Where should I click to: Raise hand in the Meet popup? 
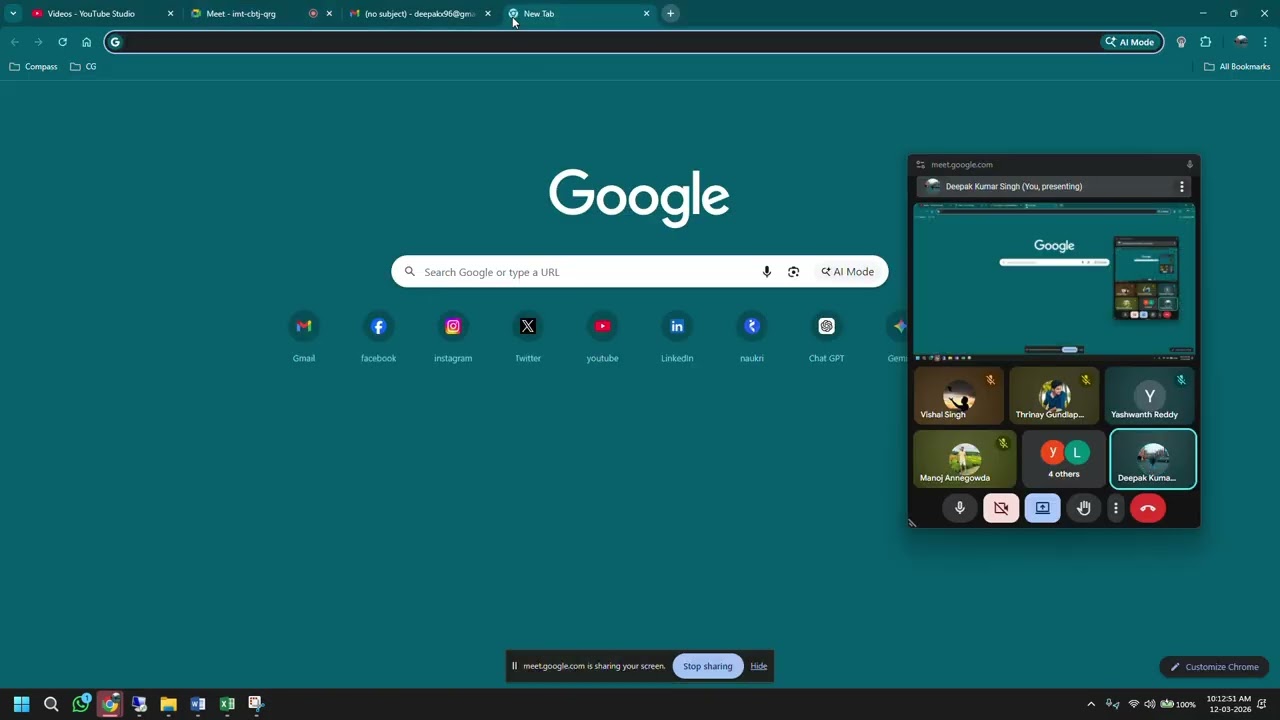(x=1083, y=508)
